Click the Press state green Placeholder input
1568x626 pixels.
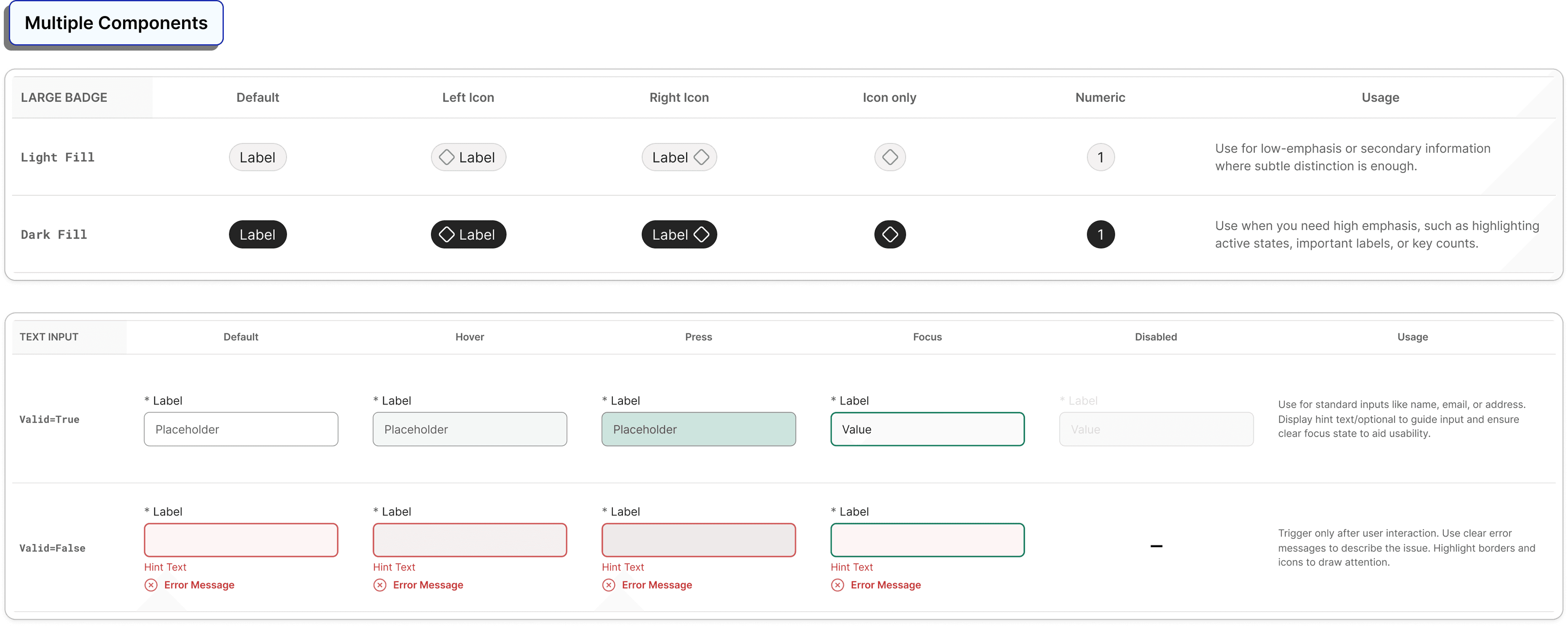698,429
